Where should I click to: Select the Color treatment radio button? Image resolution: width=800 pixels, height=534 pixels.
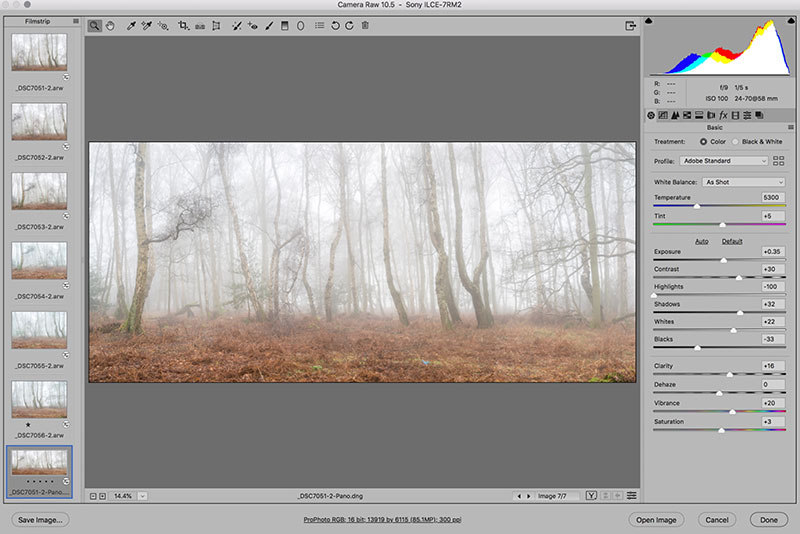704,142
